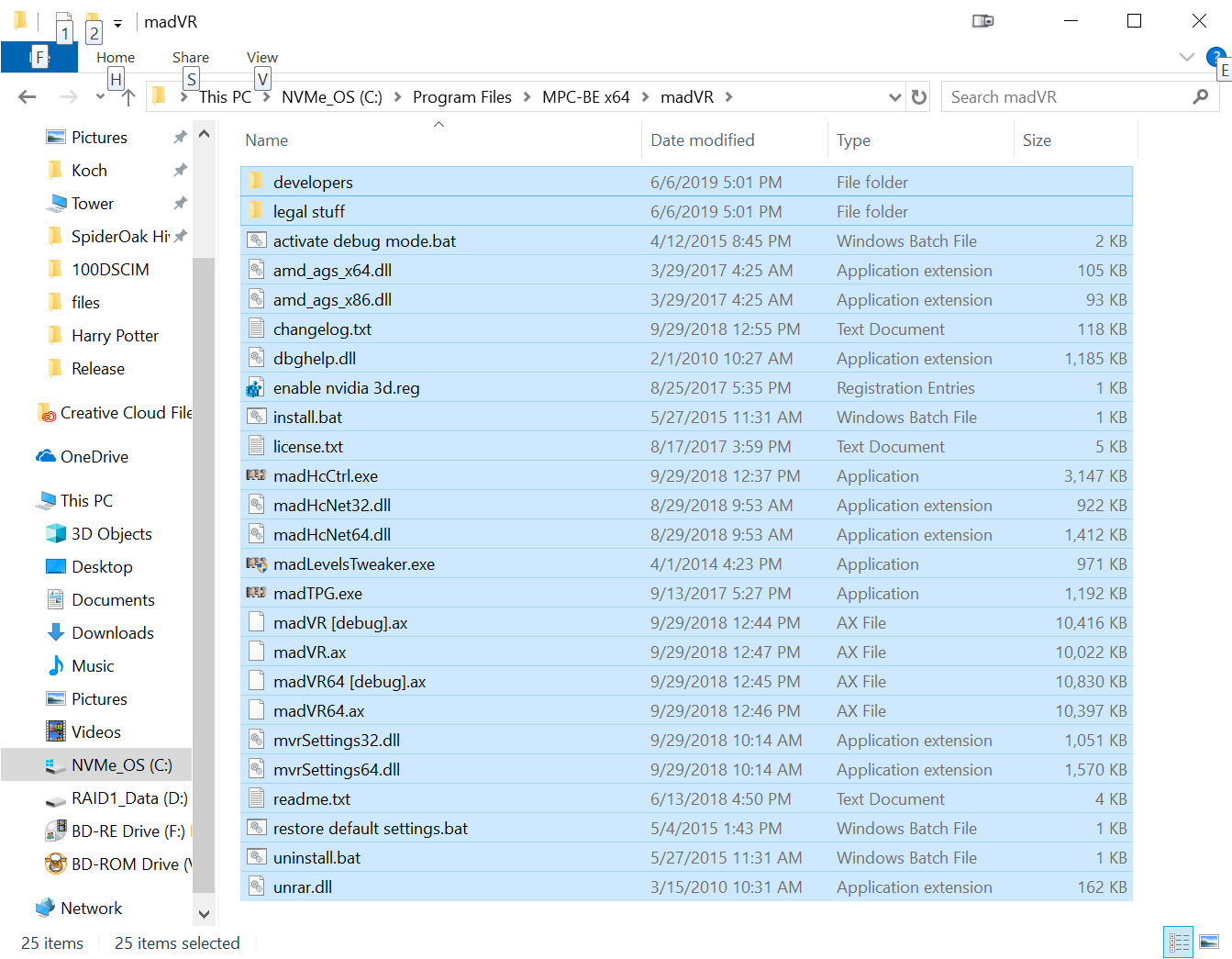Expand the breadcrumb arrow after NVMe_OS (C:)

[x=397, y=96]
